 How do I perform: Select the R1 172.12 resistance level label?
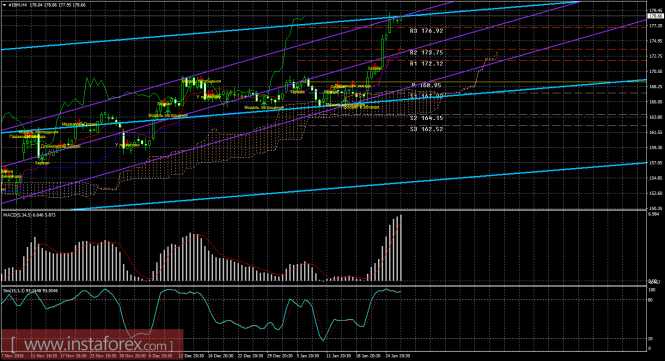pyautogui.click(x=426, y=64)
